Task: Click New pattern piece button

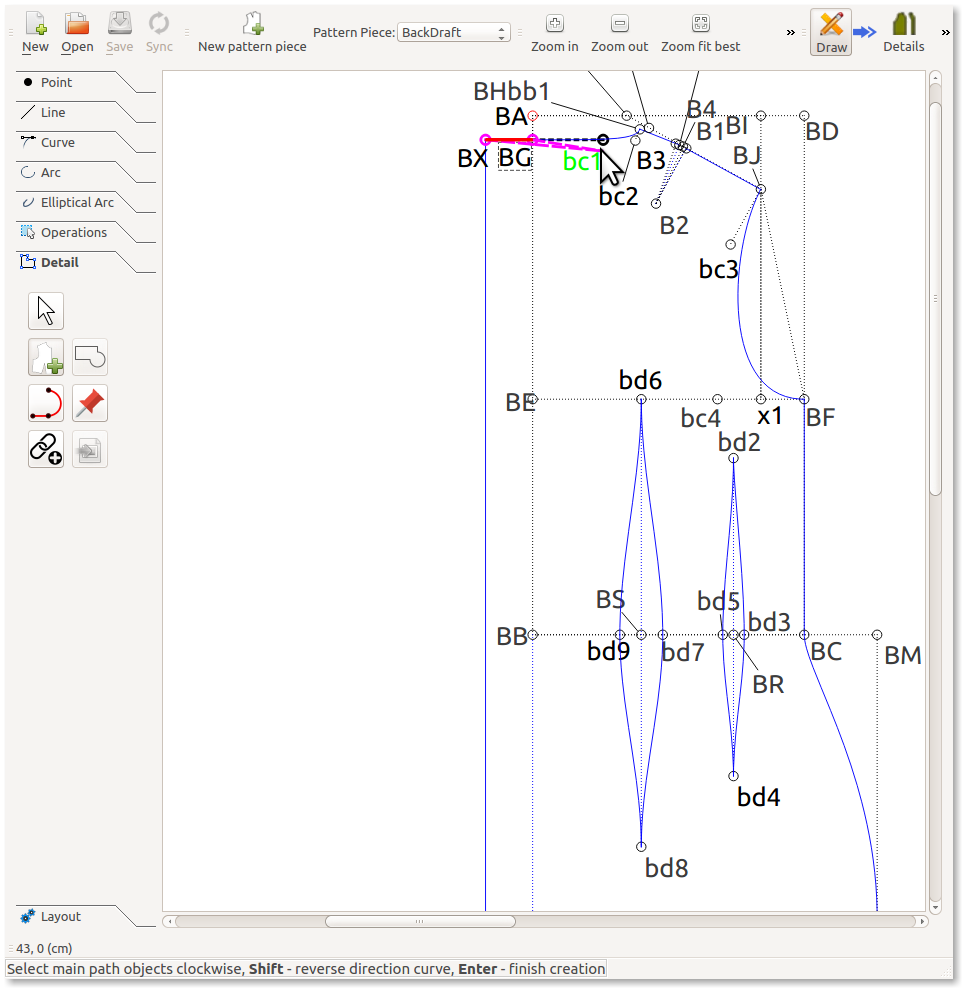Action: click(252, 32)
